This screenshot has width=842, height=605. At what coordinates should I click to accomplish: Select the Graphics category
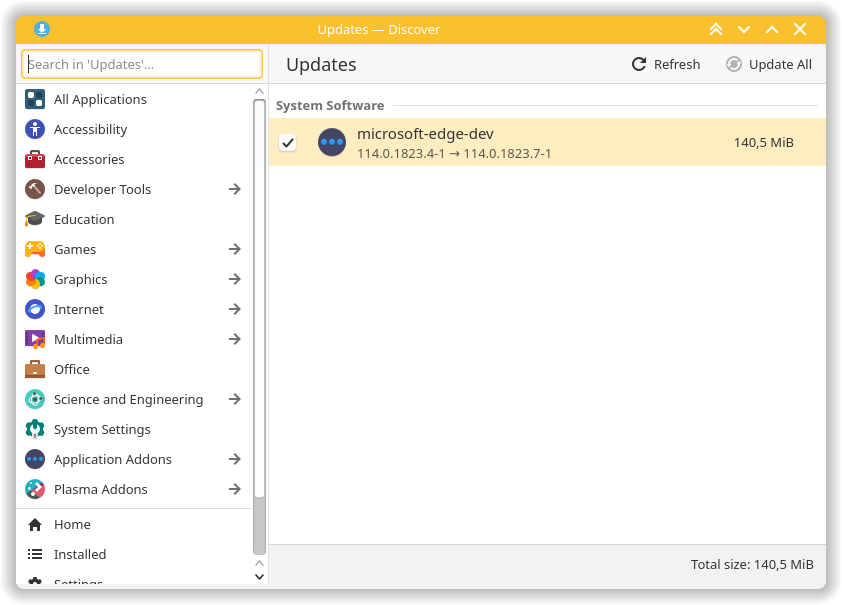coord(80,279)
